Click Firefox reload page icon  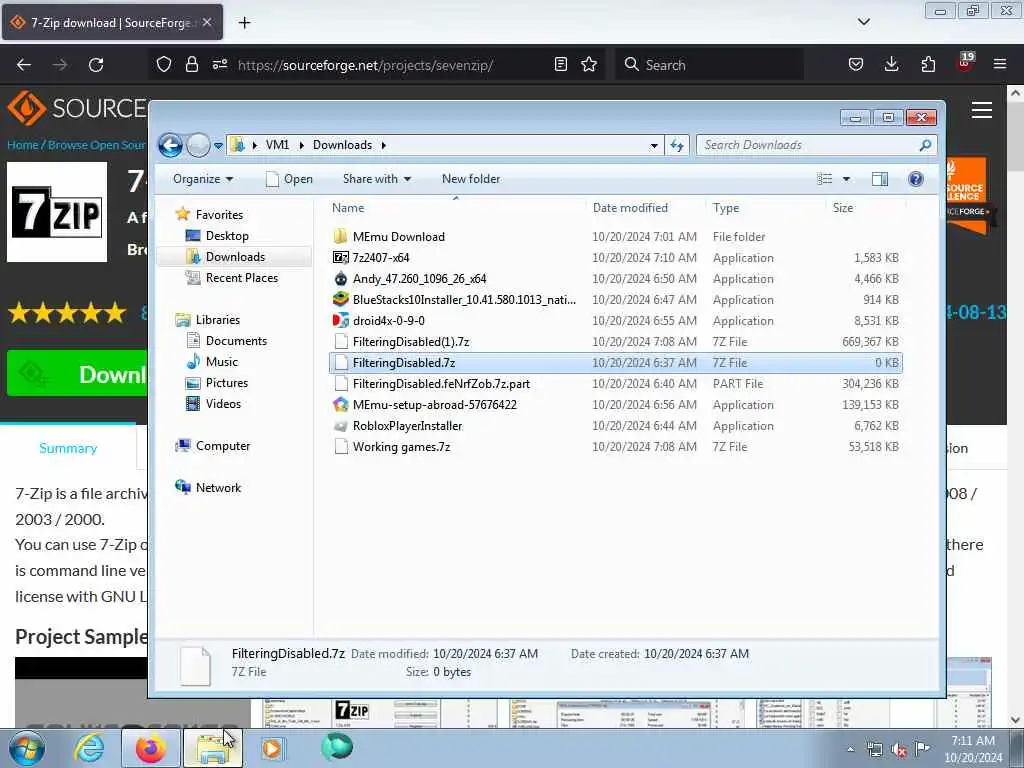pyautogui.click(x=96, y=65)
